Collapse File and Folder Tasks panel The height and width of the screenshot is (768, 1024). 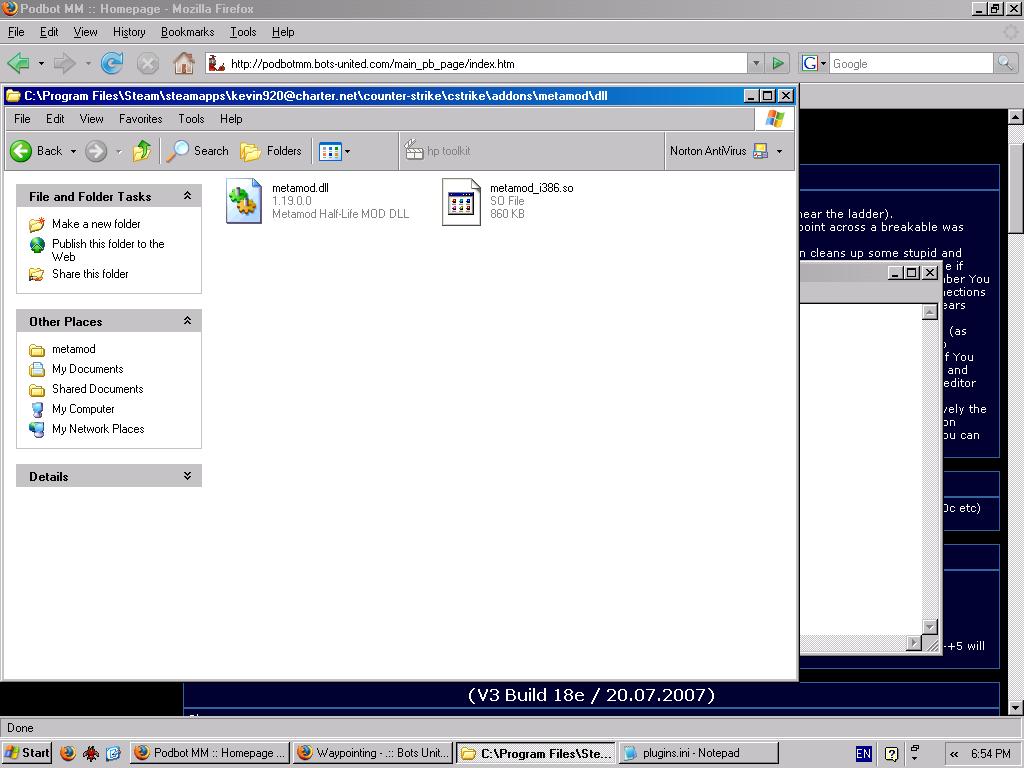coord(187,196)
